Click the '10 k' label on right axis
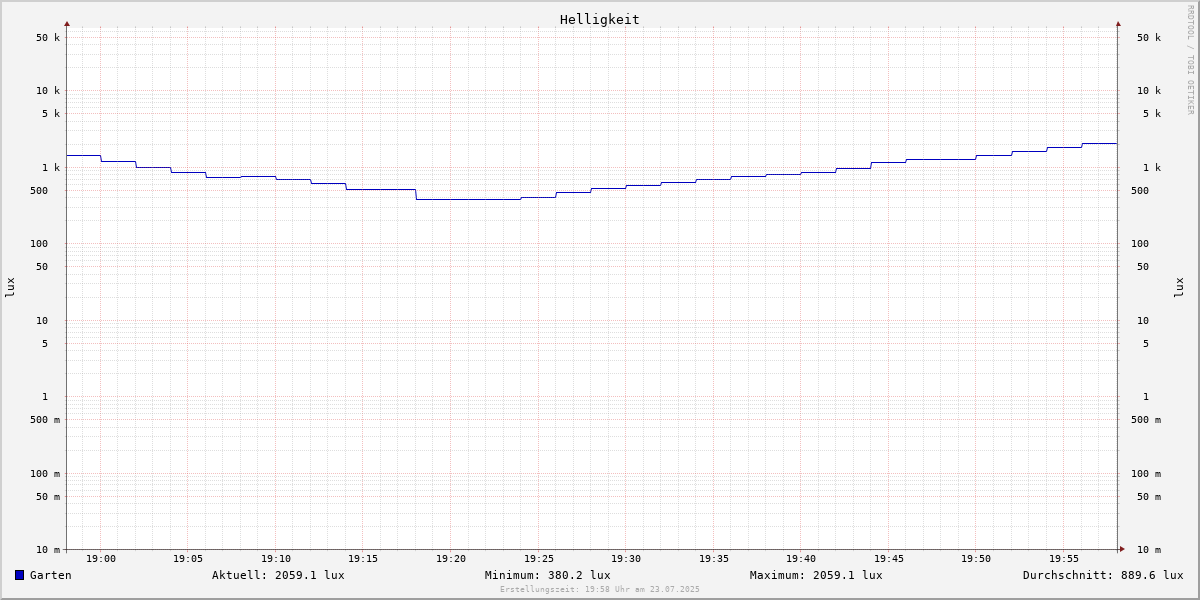The image size is (1200, 600). 1149,91
